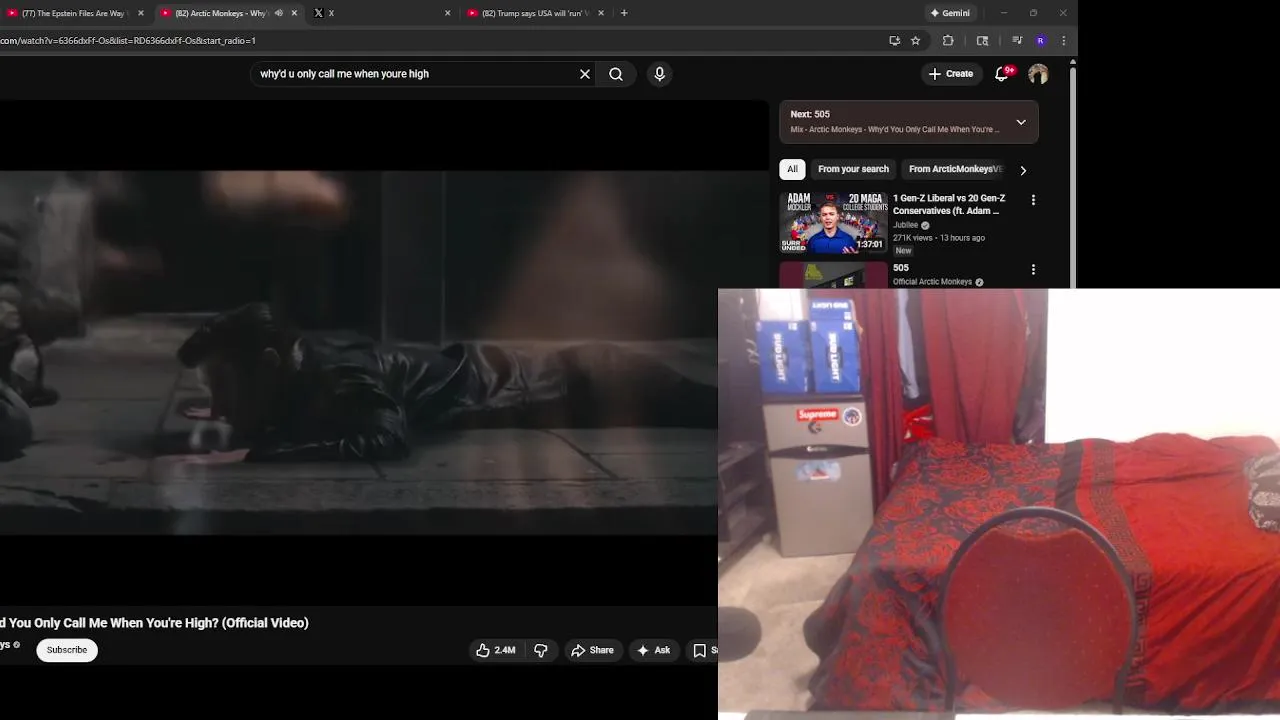This screenshot has width=1280, height=720.
Task: Open the tab search icon in the toolbar
Action: pos(982,41)
